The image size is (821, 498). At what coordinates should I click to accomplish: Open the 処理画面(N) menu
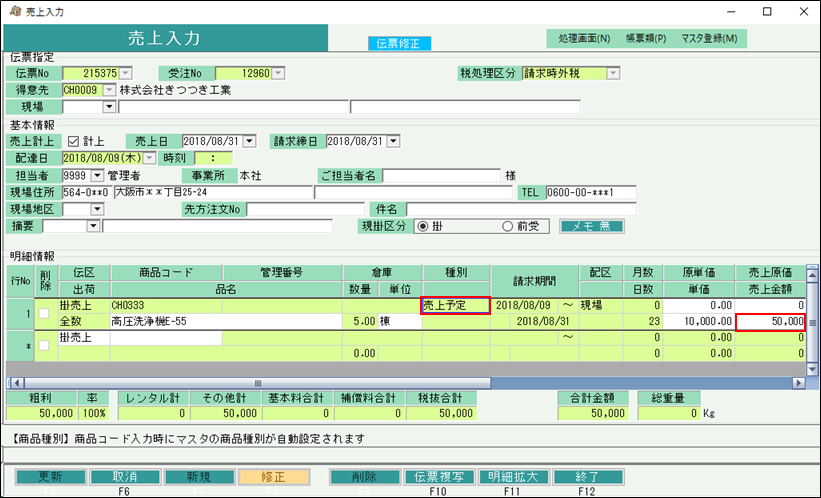point(584,38)
